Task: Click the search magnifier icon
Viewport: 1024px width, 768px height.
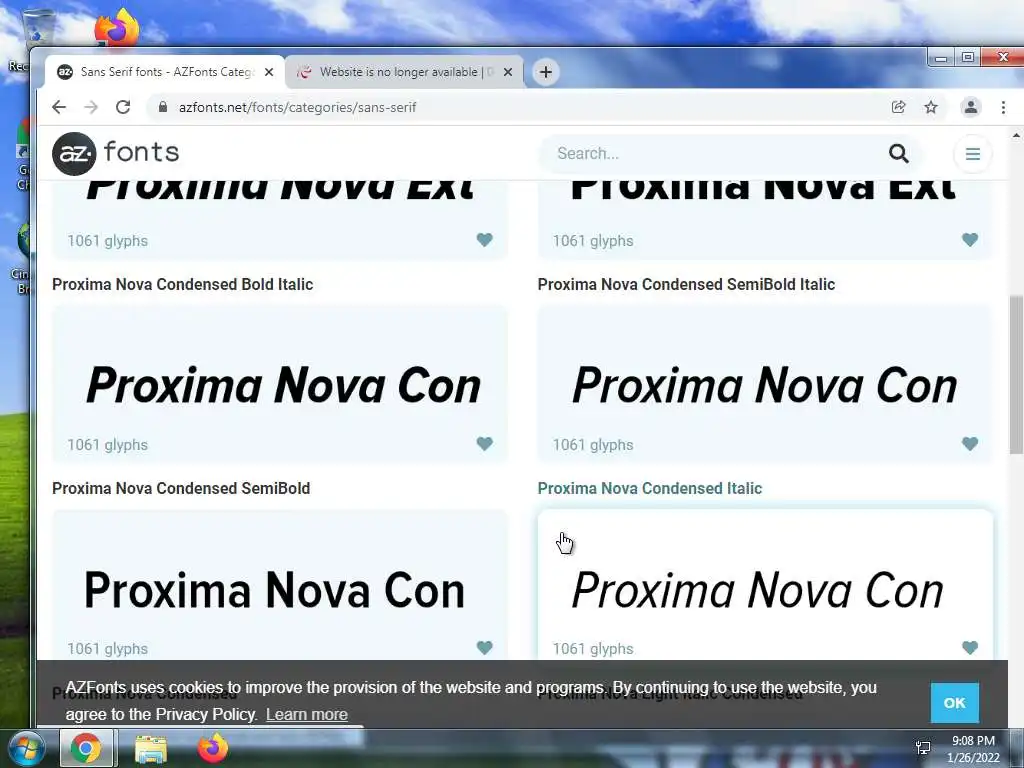Action: point(899,153)
